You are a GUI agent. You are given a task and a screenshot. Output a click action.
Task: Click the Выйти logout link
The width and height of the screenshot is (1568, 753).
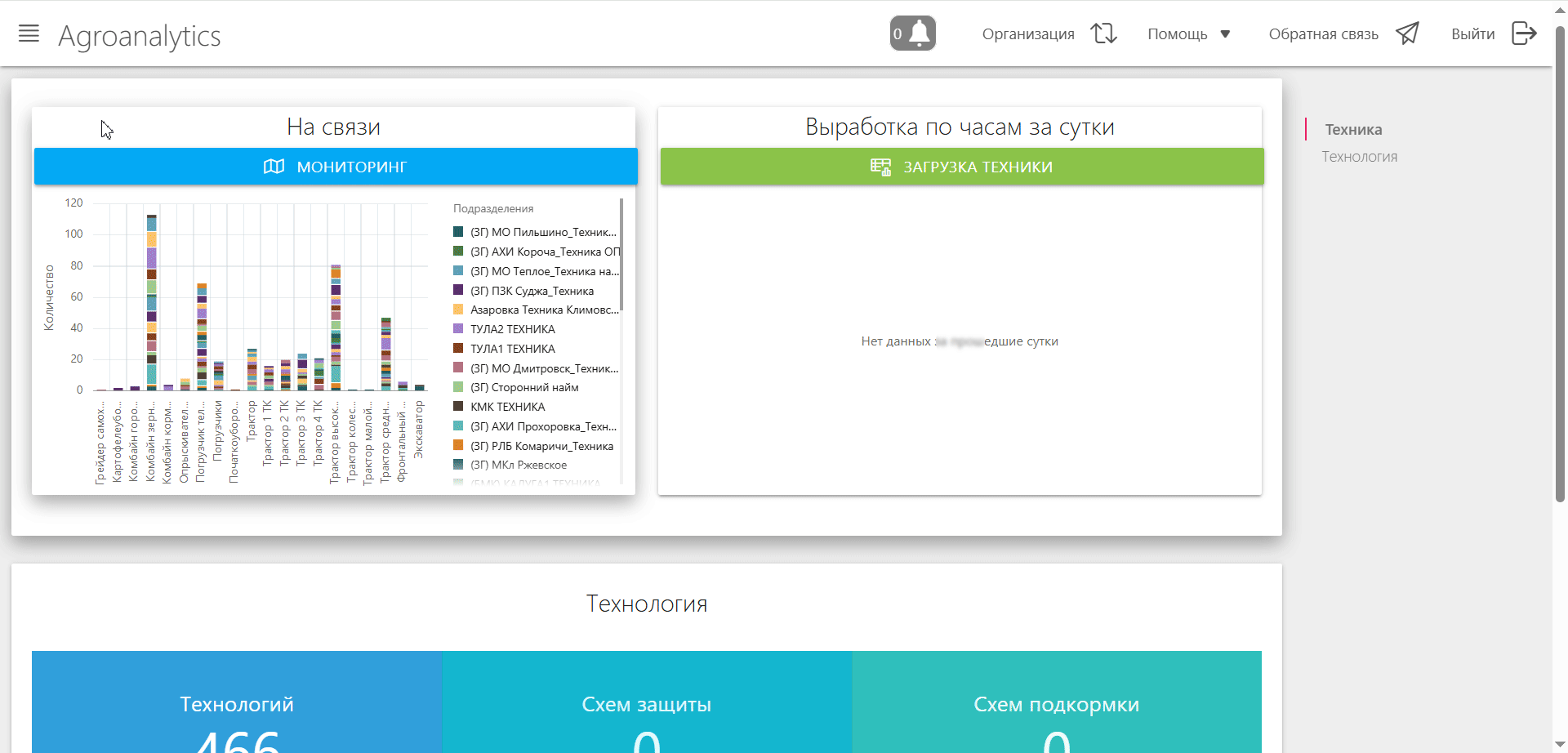coord(1472,34)
